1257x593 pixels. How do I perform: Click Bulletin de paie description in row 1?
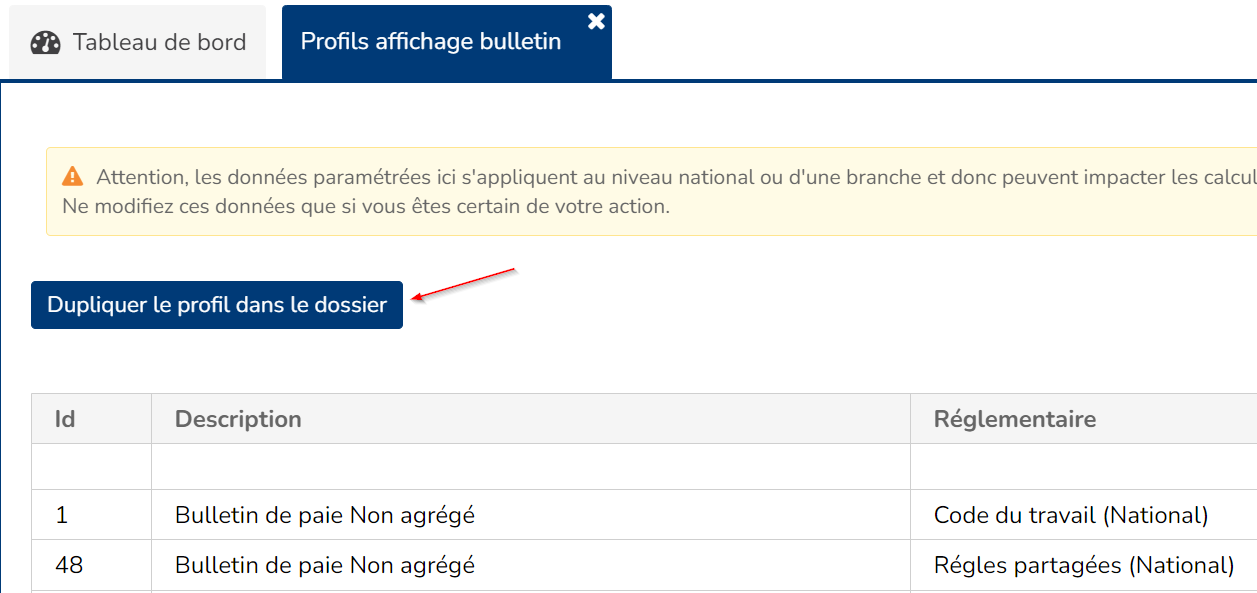pyautogui.click(x=324, y=515)
